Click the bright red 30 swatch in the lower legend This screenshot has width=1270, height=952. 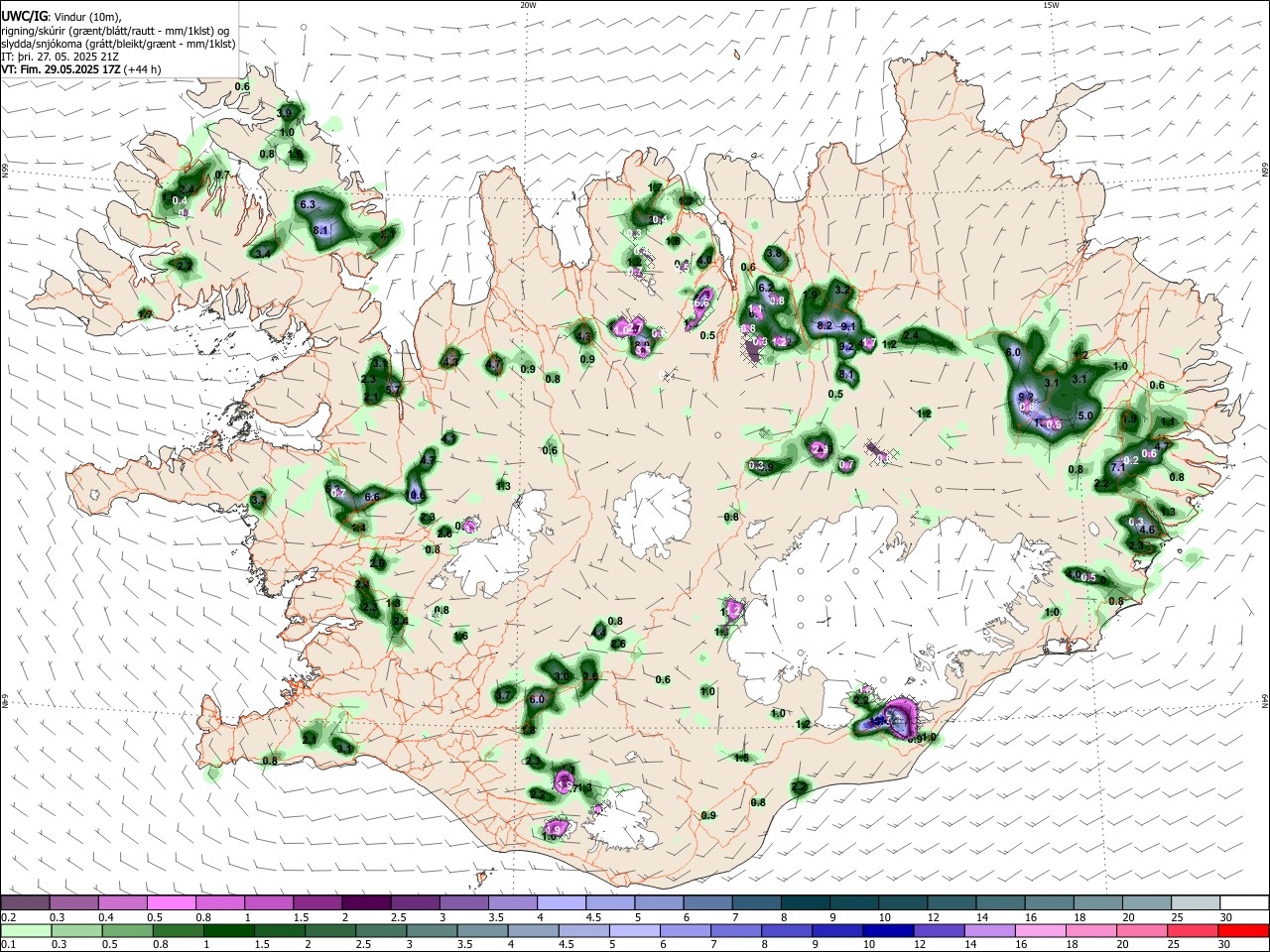[1243, 930]
